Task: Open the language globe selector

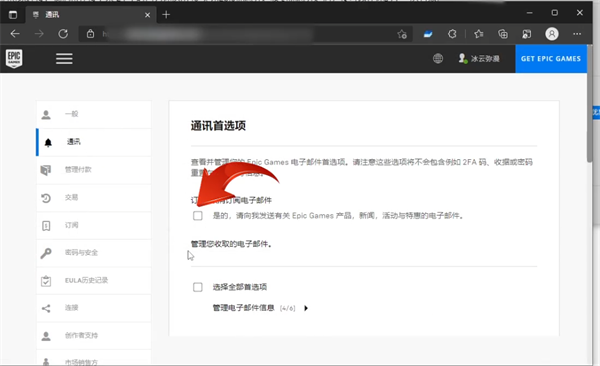Action: tap(438, 59)
